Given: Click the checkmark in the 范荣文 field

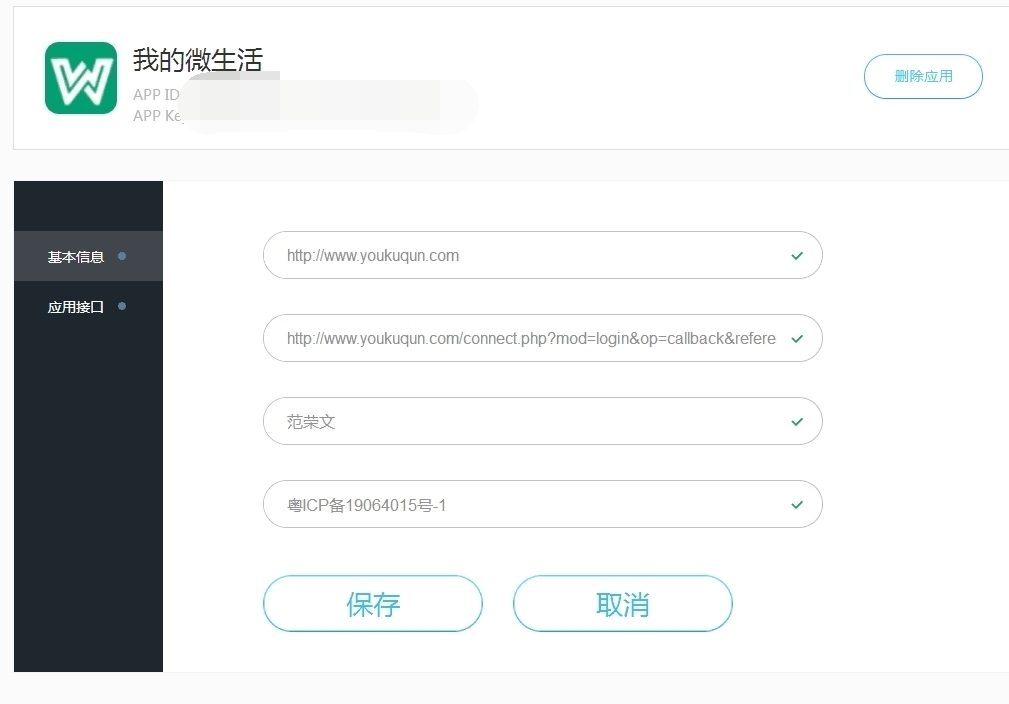Looking at the screenshot, I should tap(797, 421).
